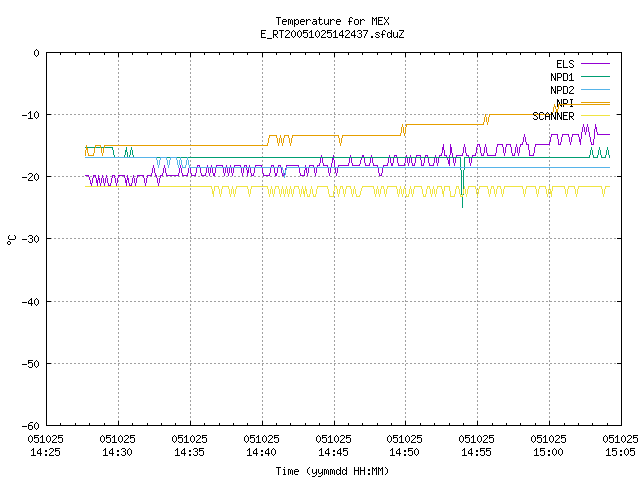Image resolution: width=640 pixels, height=480 pixels.
Task: Select the NPI legend label
Action: (x=565, y=103)
